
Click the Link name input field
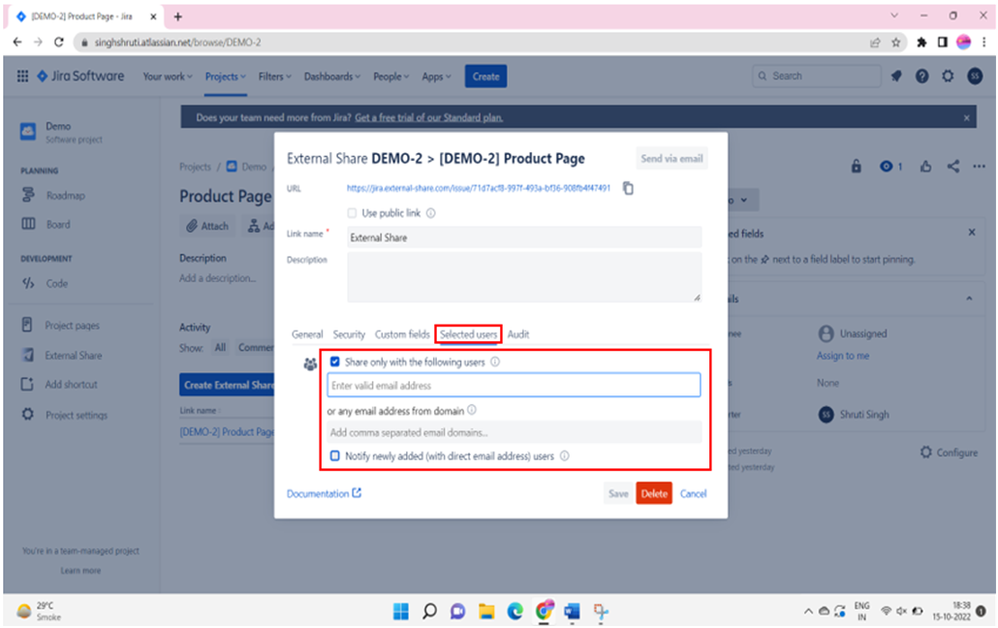[x=524, y=237]
